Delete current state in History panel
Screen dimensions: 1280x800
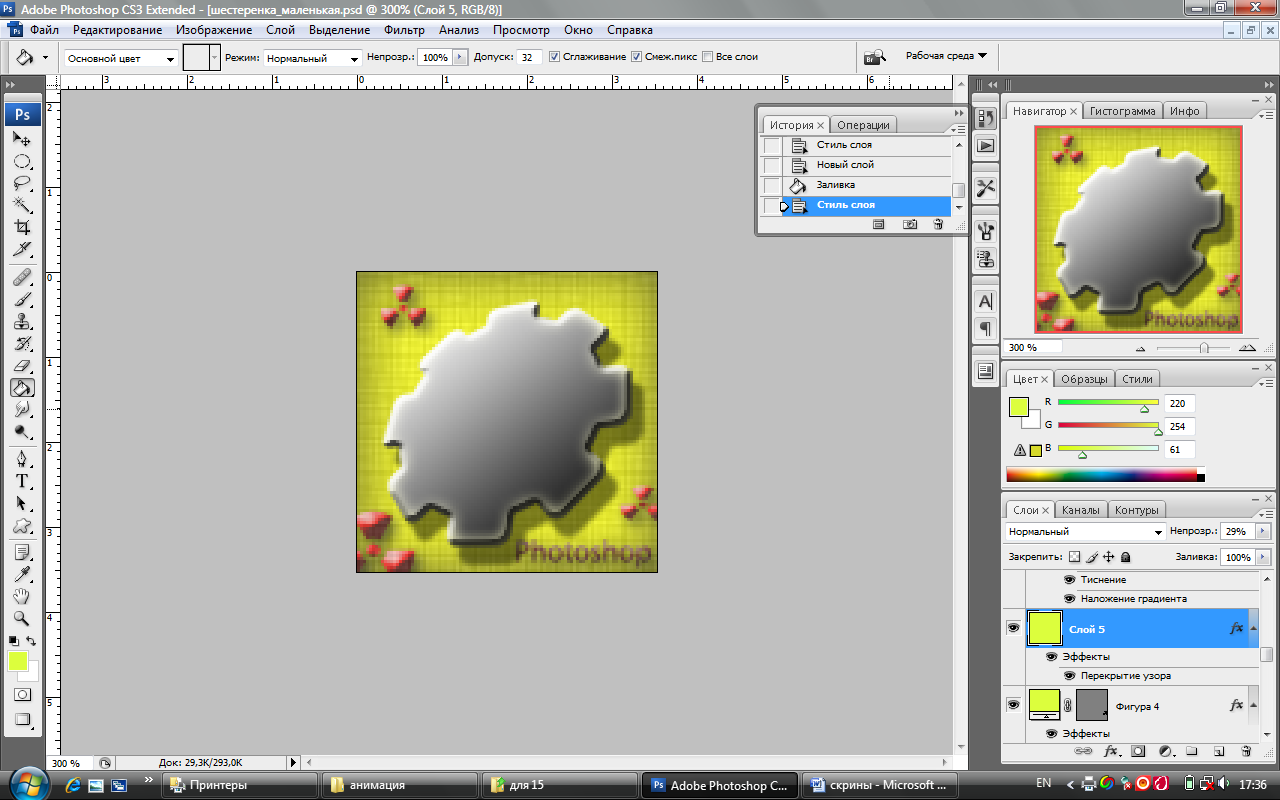coord(938,225)
